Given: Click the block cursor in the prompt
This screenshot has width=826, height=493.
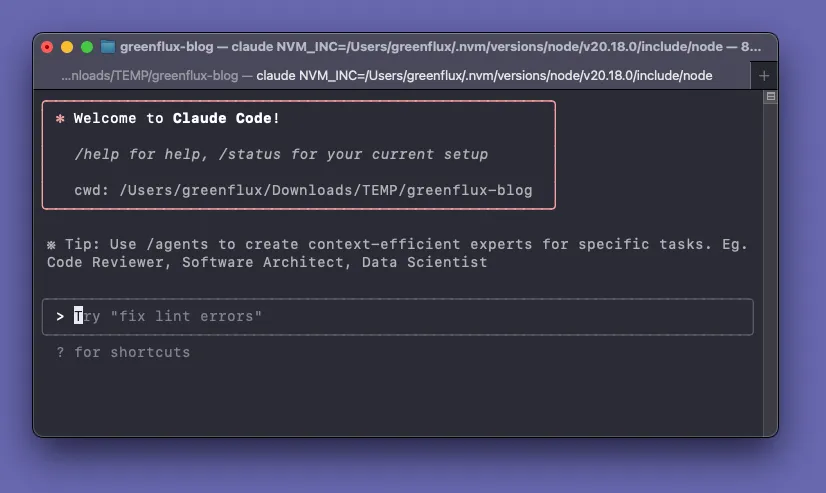Looking at the screenshot, I should tap(79, 316).
